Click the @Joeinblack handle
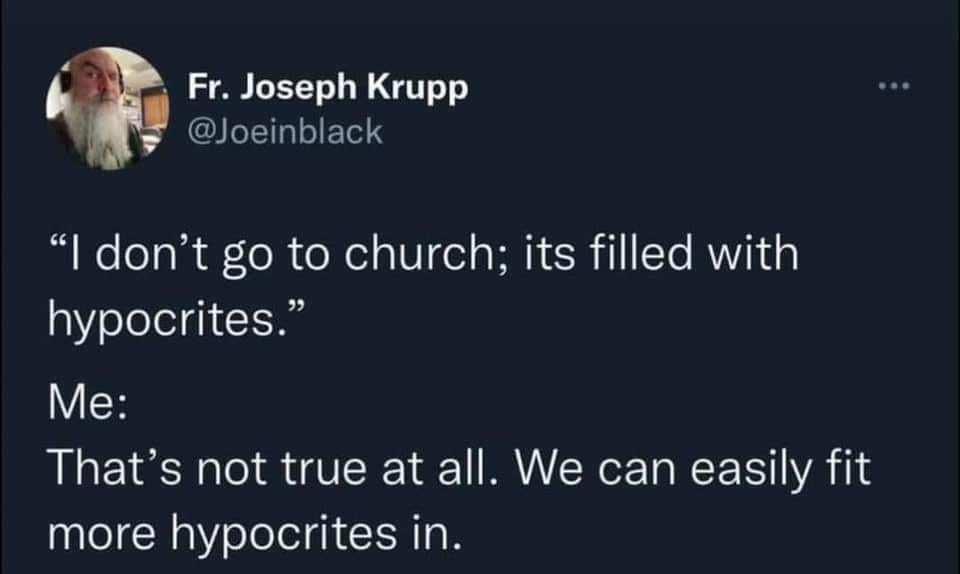 pos(285,131)
